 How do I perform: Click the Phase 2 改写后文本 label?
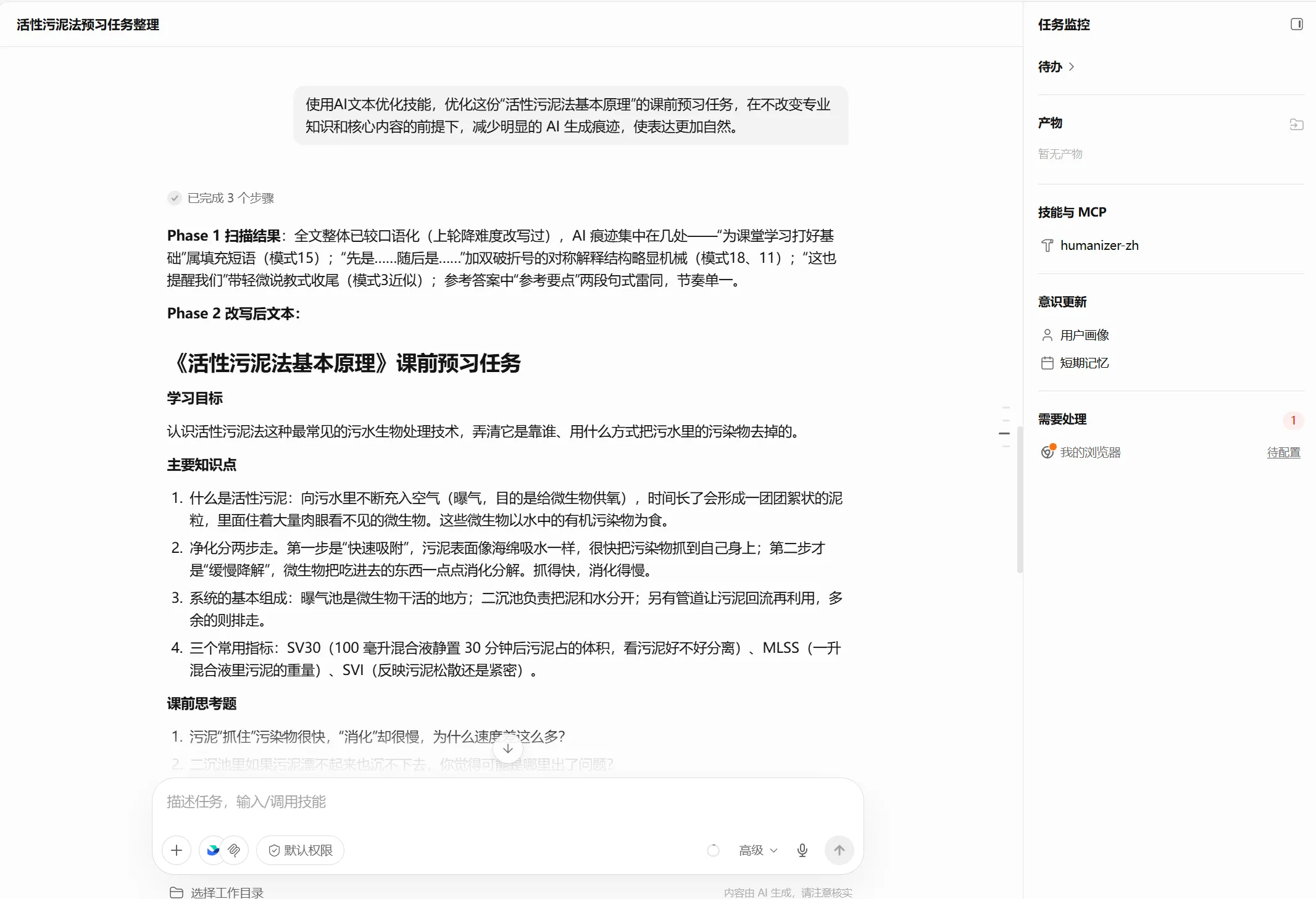point(233,313)
